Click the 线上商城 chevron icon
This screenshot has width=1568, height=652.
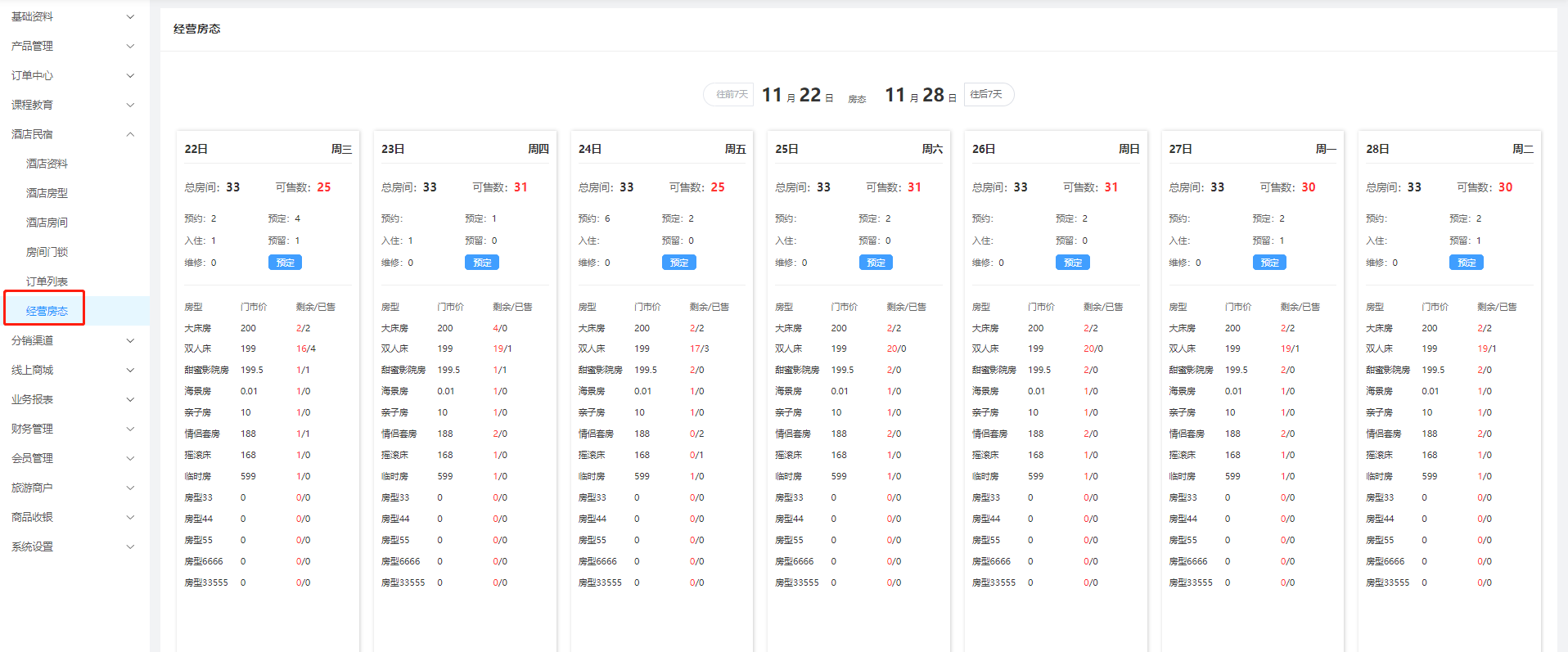pyautogui.click(x=130, y=370)
